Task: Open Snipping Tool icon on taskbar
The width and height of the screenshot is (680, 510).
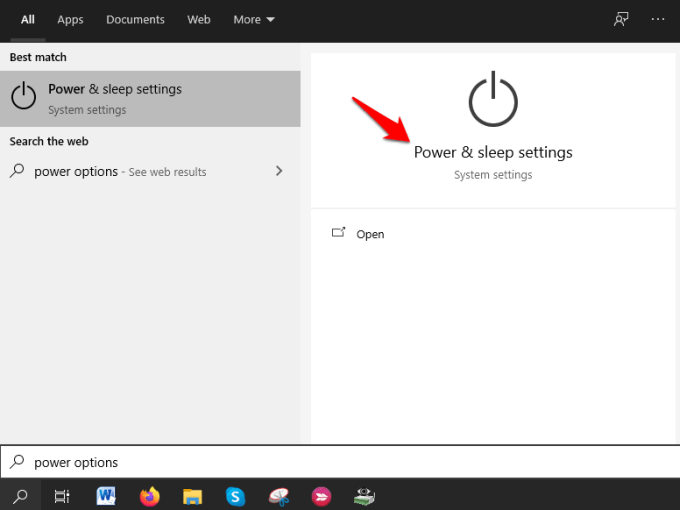Action: [278, 497]
